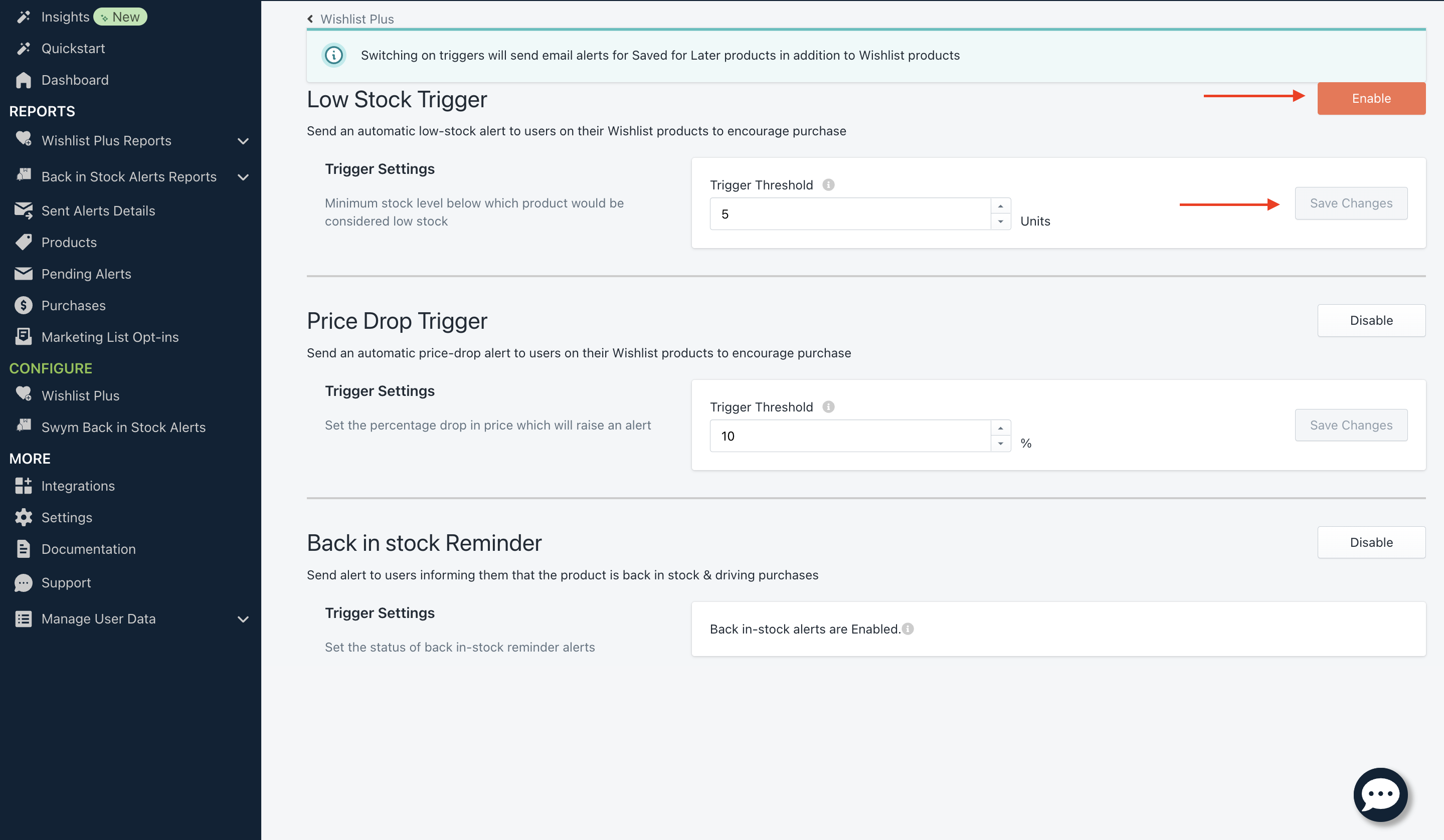1444x840 pixels.
Task: Disable the Back in stock Reminder
Action: point(1371,542)
